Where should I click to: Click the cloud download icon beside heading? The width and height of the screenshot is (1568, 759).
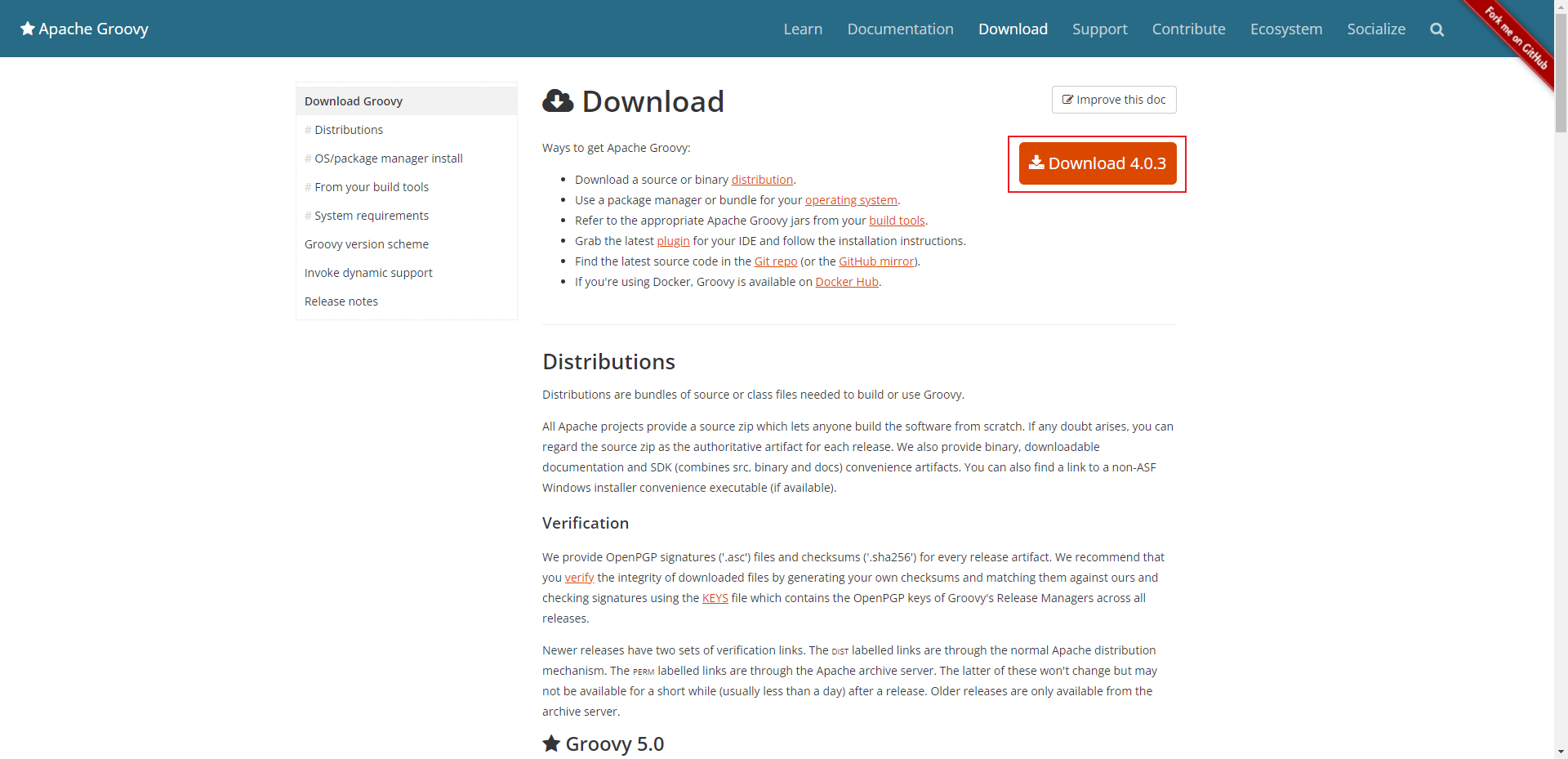[x=558, y=101]
